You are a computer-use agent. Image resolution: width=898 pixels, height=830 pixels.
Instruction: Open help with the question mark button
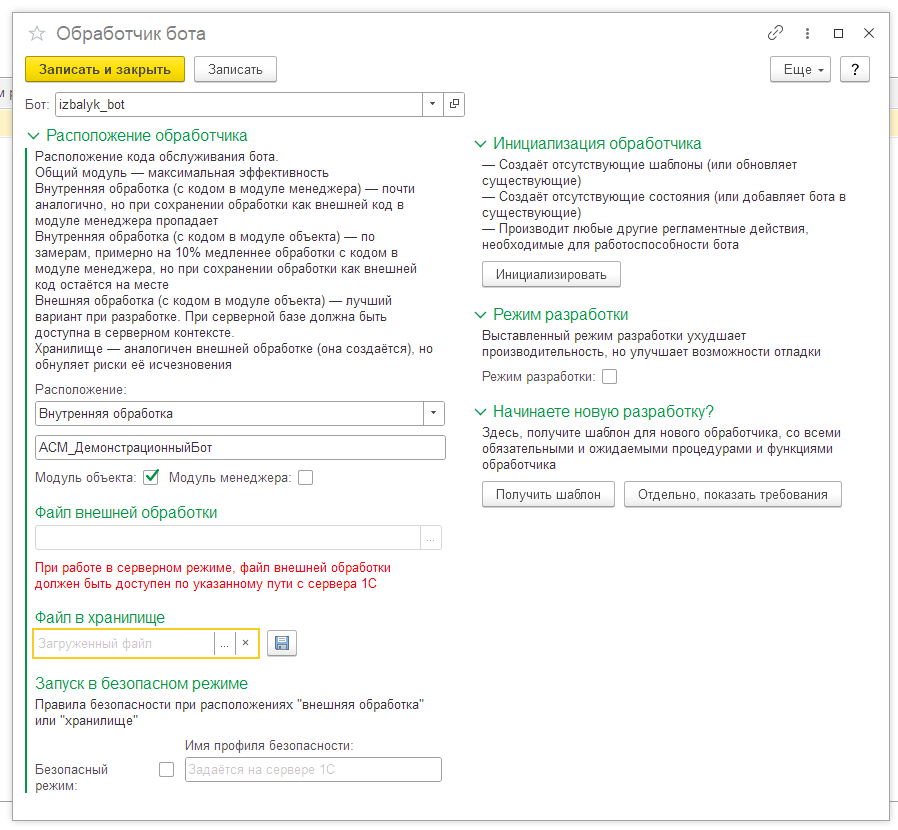click(x=854, y=69)
